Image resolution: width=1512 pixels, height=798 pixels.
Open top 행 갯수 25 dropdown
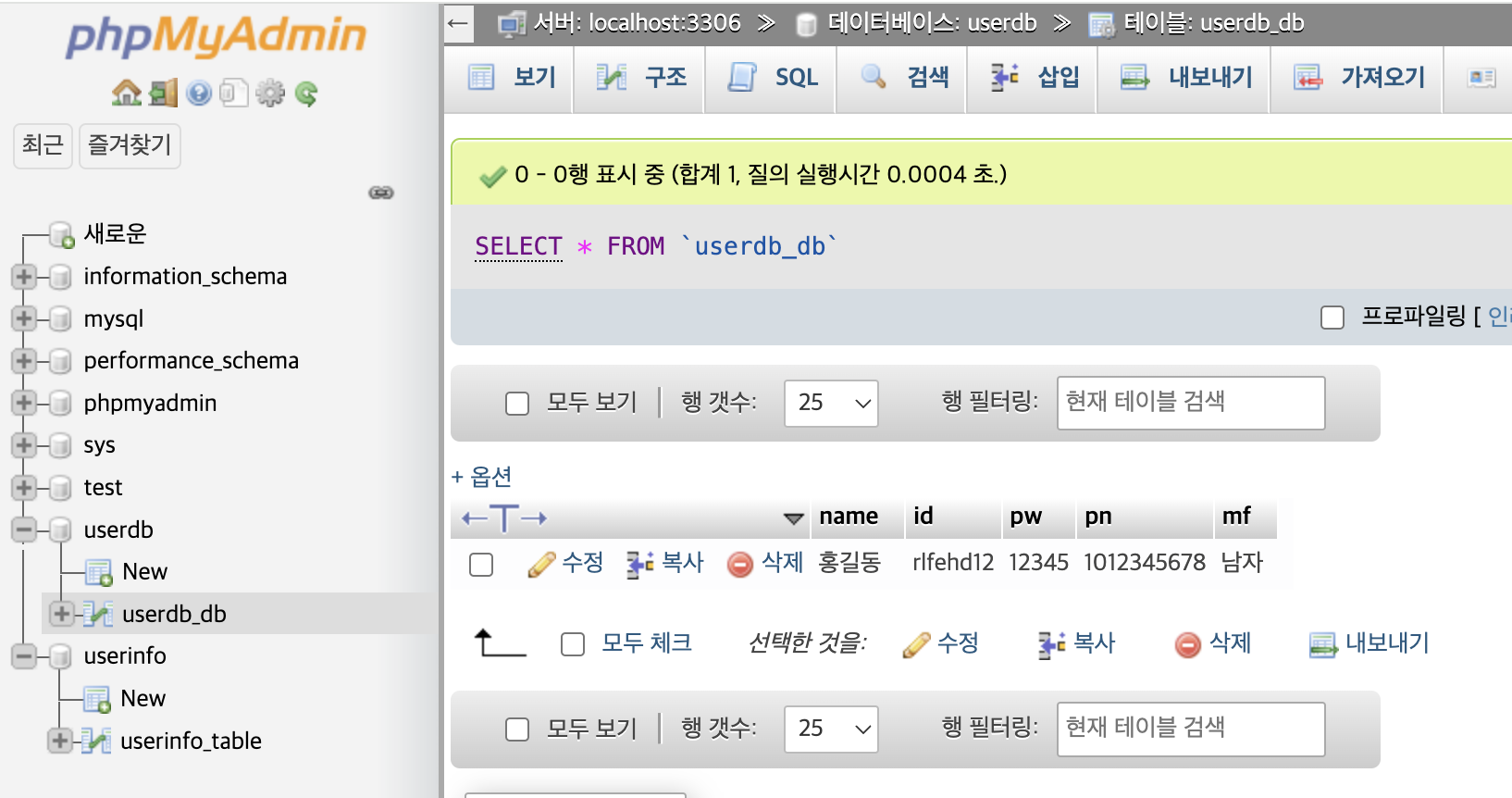tap(831, 404)
